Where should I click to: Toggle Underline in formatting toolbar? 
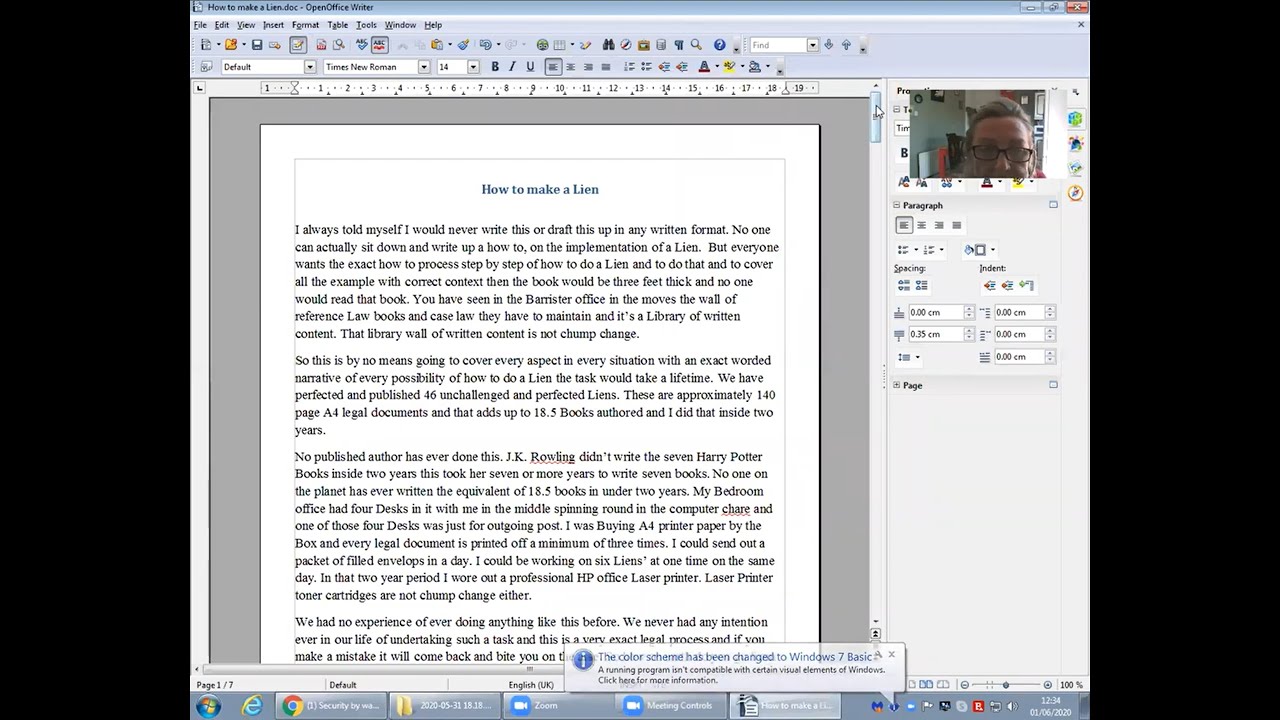coord(530,67)
